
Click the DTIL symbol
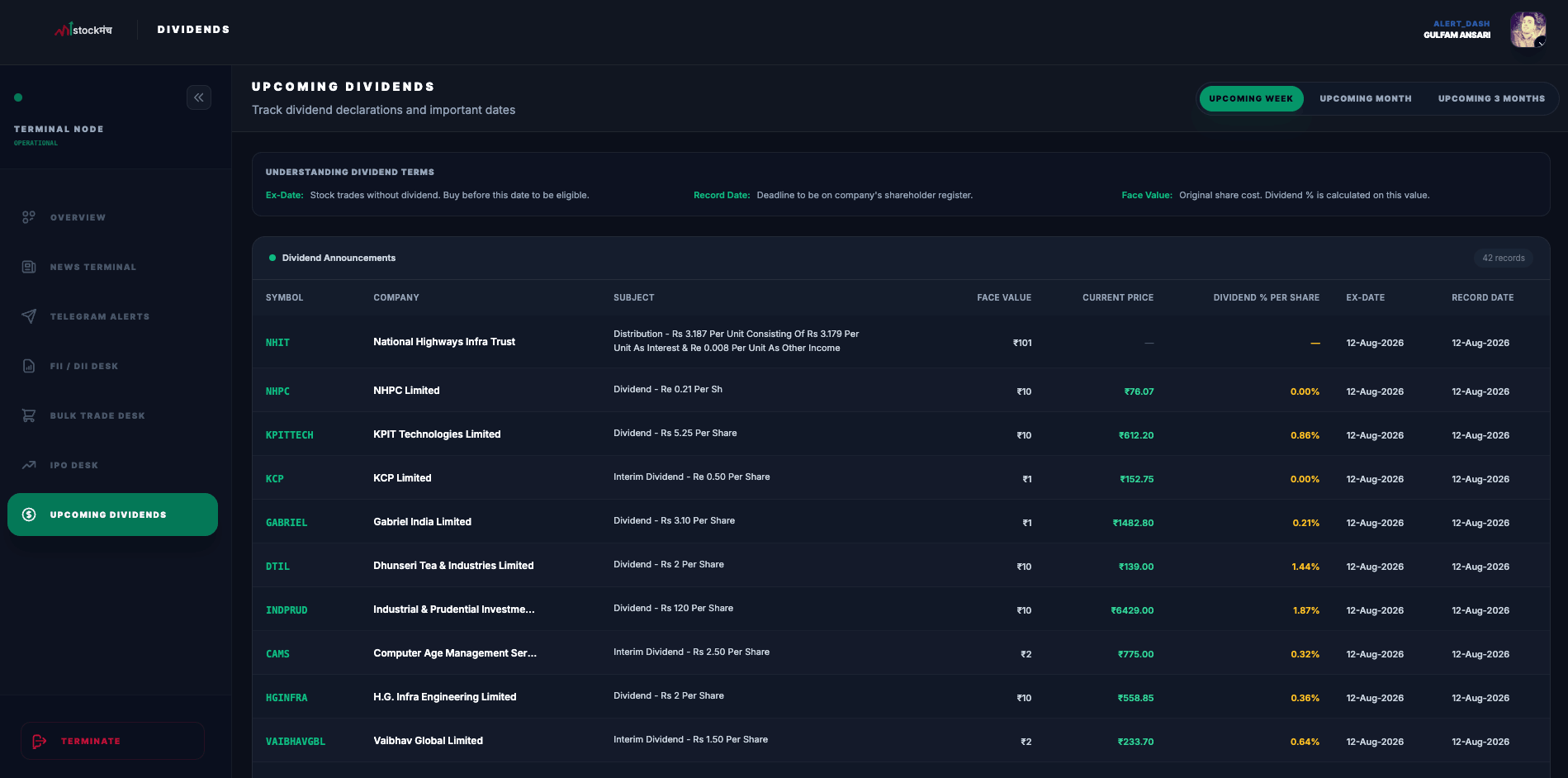point(277,567)
